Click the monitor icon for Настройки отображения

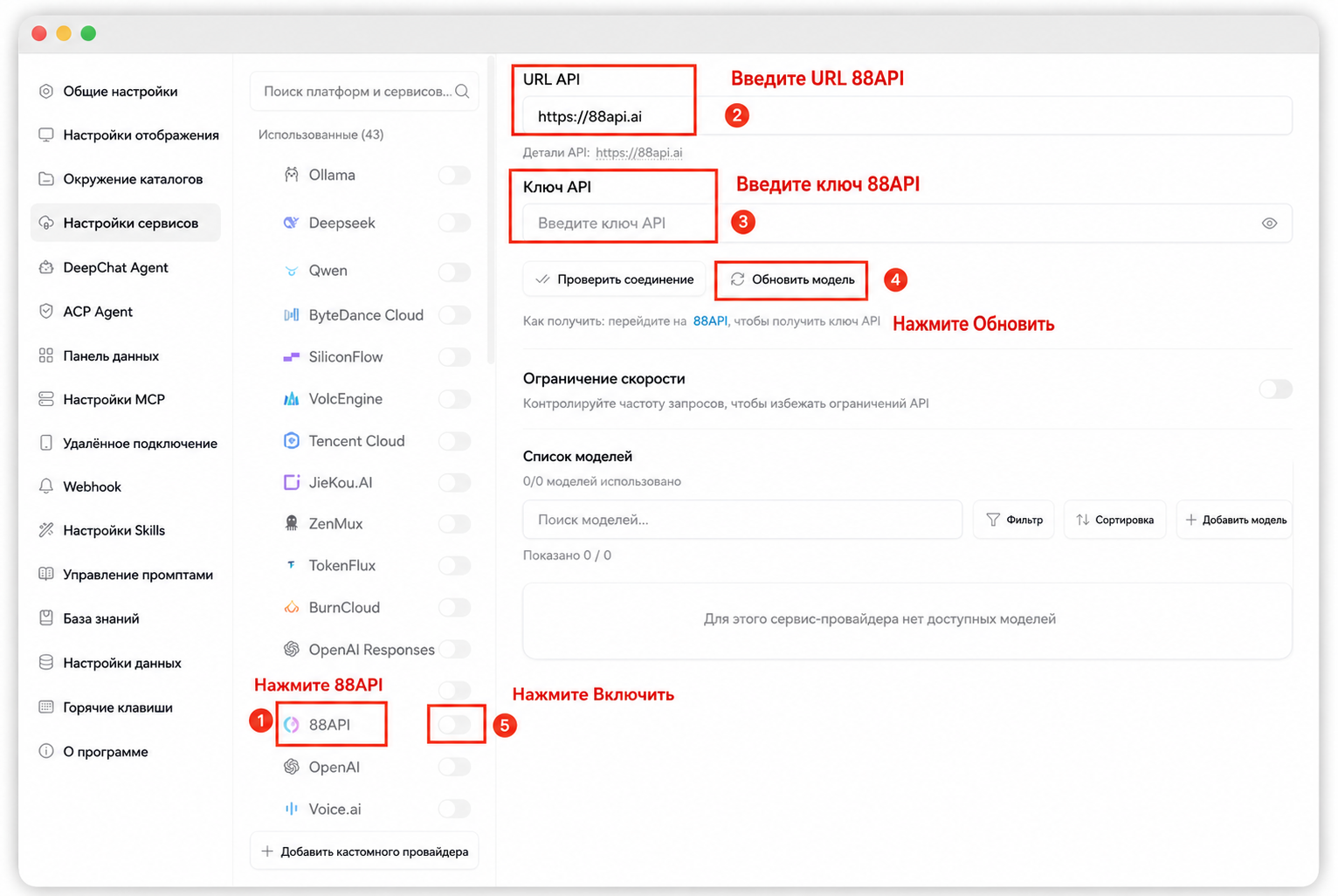(46, 134)
